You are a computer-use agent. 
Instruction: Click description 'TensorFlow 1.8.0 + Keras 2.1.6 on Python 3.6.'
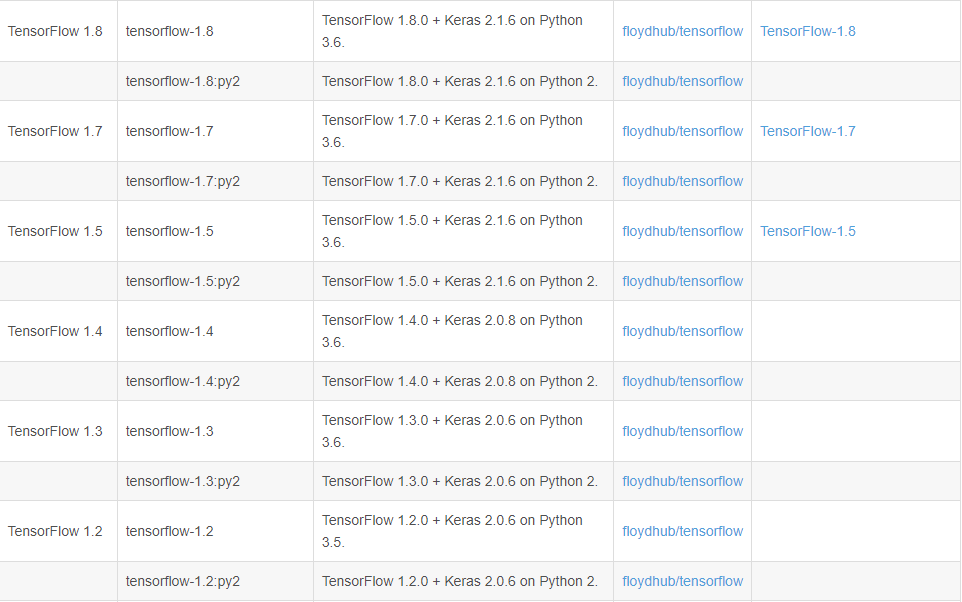coord(452,31)
